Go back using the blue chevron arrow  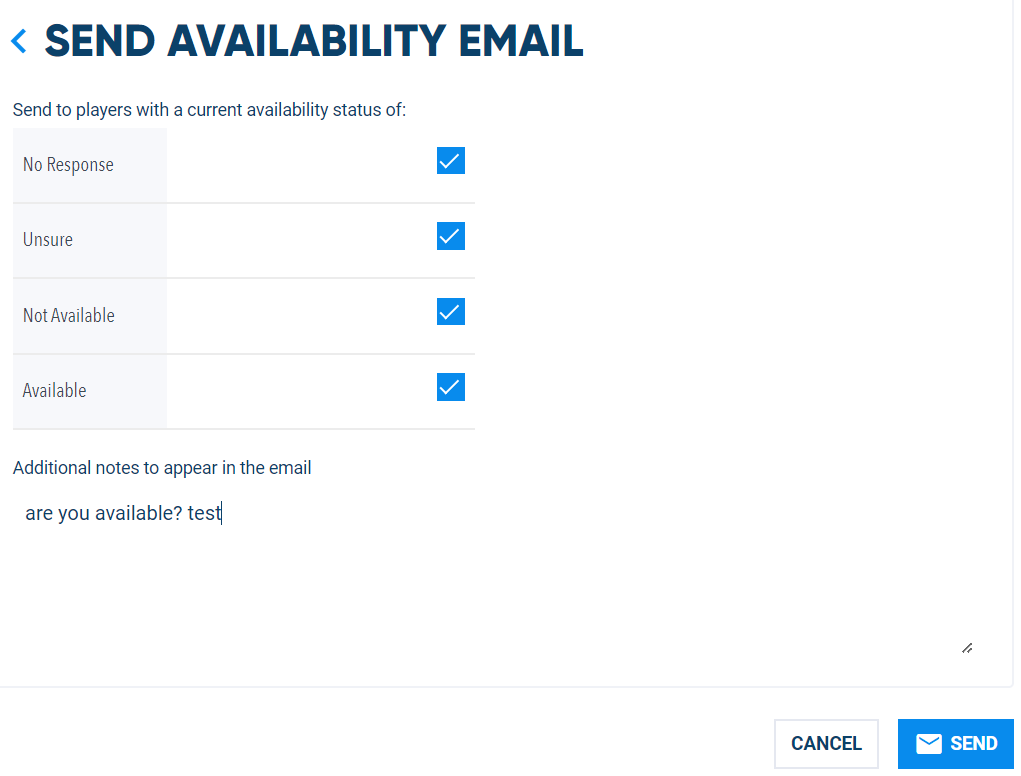[x=19, y=41]
